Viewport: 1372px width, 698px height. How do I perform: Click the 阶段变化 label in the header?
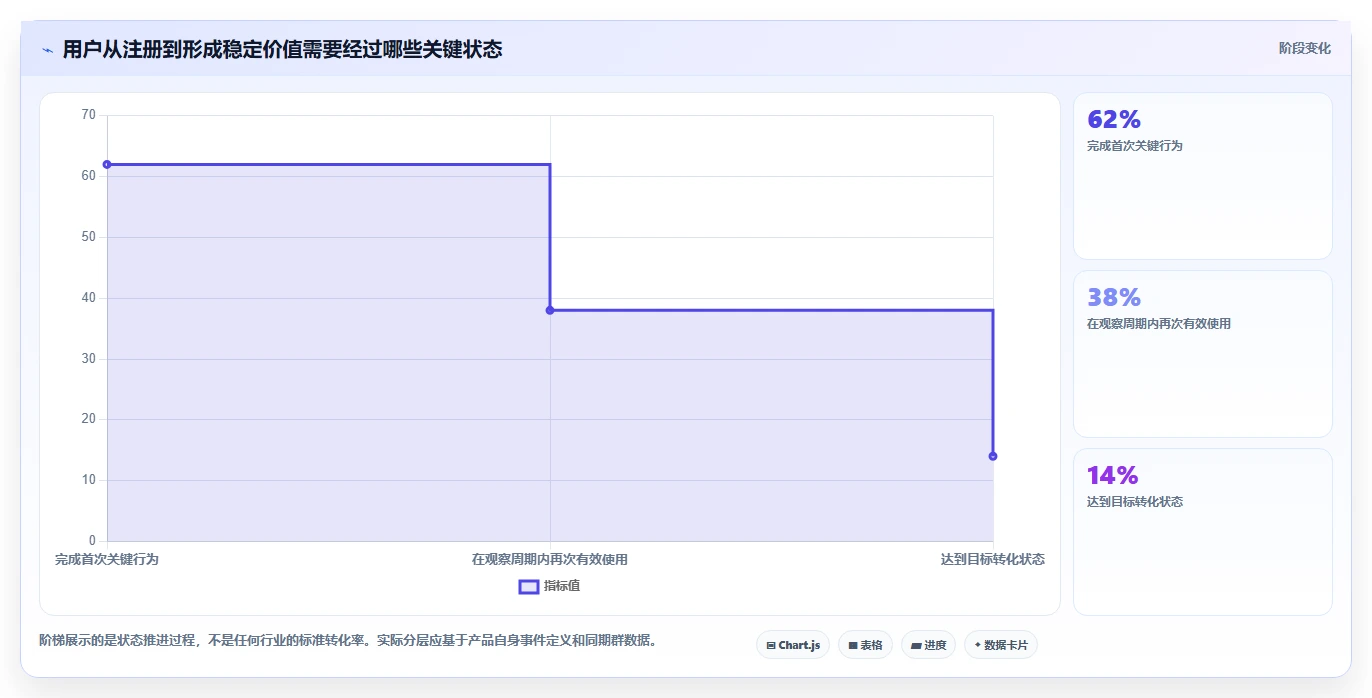pyautogui.click(x=1304, y=48)
